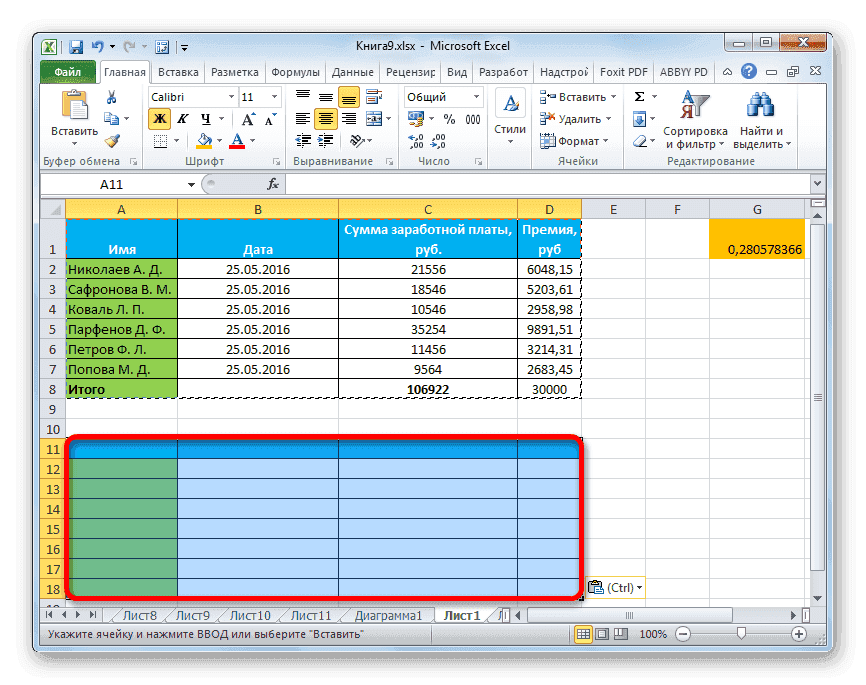Image resolution: width=866 pixels, height=685 pixels.
Task: Apply underline with the Ч icon
Action: pyautogui.click(x=207, y=119)
